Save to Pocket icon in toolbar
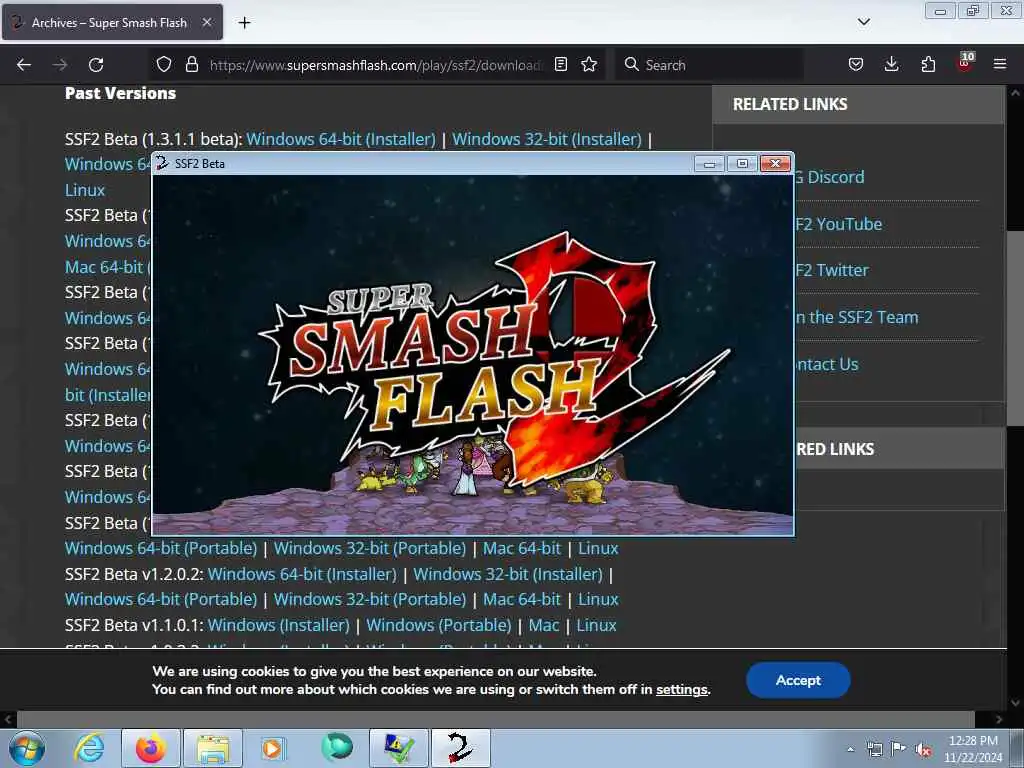This screenshot has height=768, width=1024. [856, 64]
